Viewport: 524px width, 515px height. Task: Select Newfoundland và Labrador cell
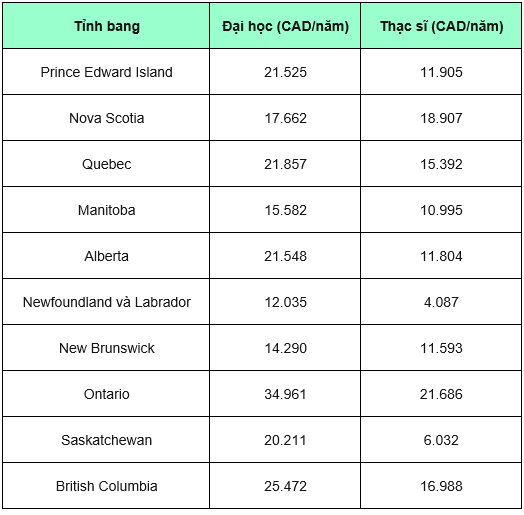(106, 302)
